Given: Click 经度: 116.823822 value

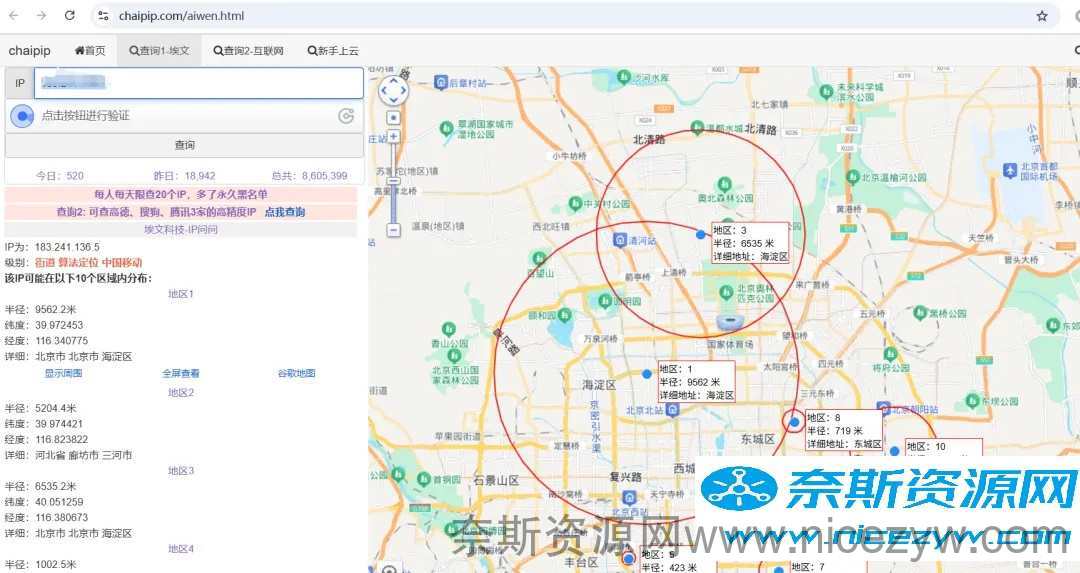Looking at the screenshot, I should click(x=46, y=439).
